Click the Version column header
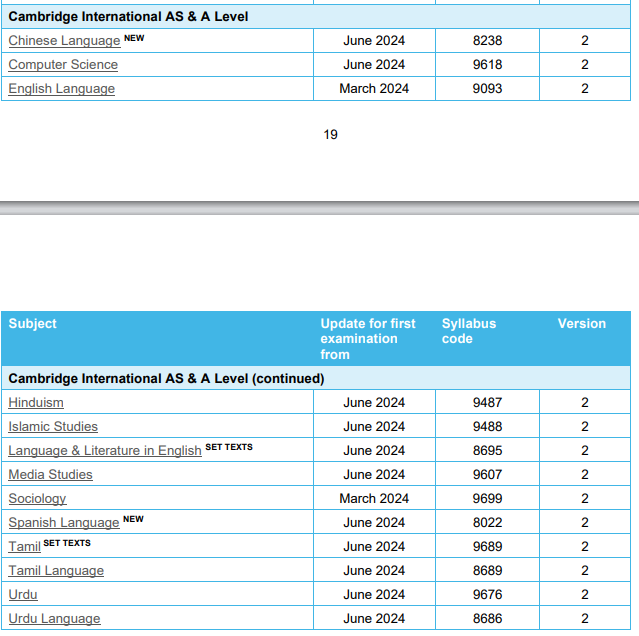This screenshot has height=636, width=639. [x=582, y=324]
